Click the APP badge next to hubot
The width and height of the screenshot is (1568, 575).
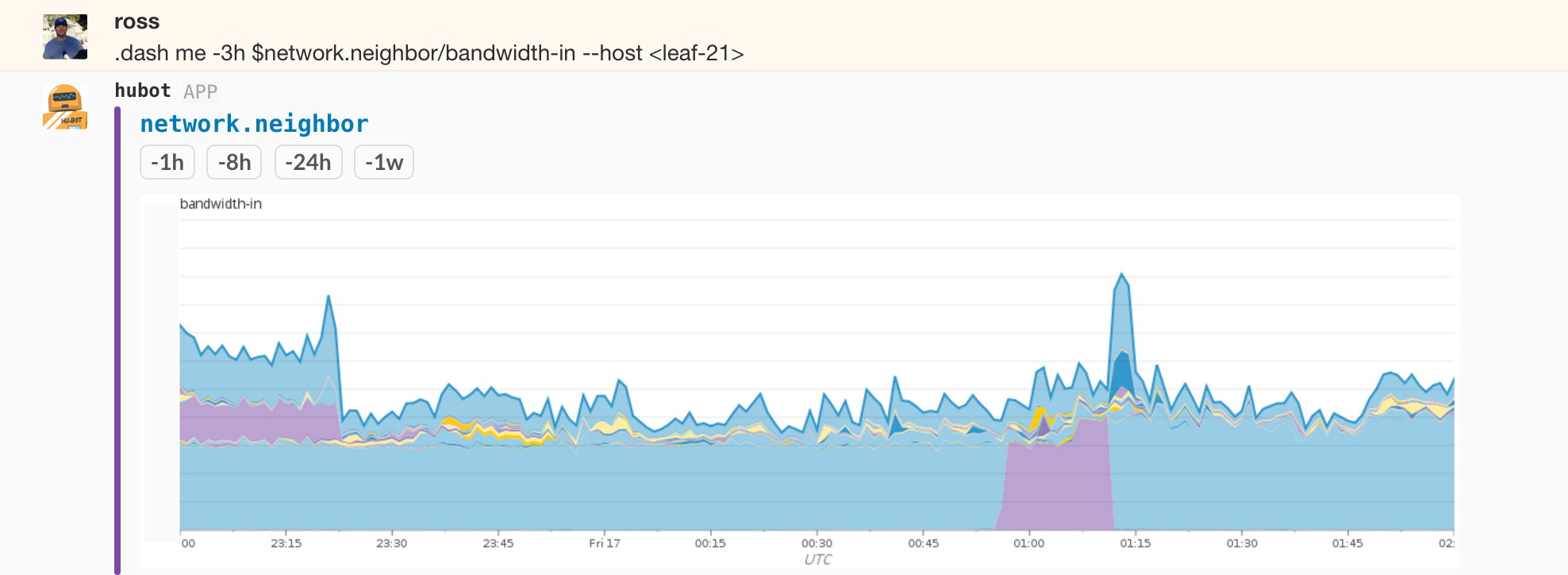coord(200,92)
